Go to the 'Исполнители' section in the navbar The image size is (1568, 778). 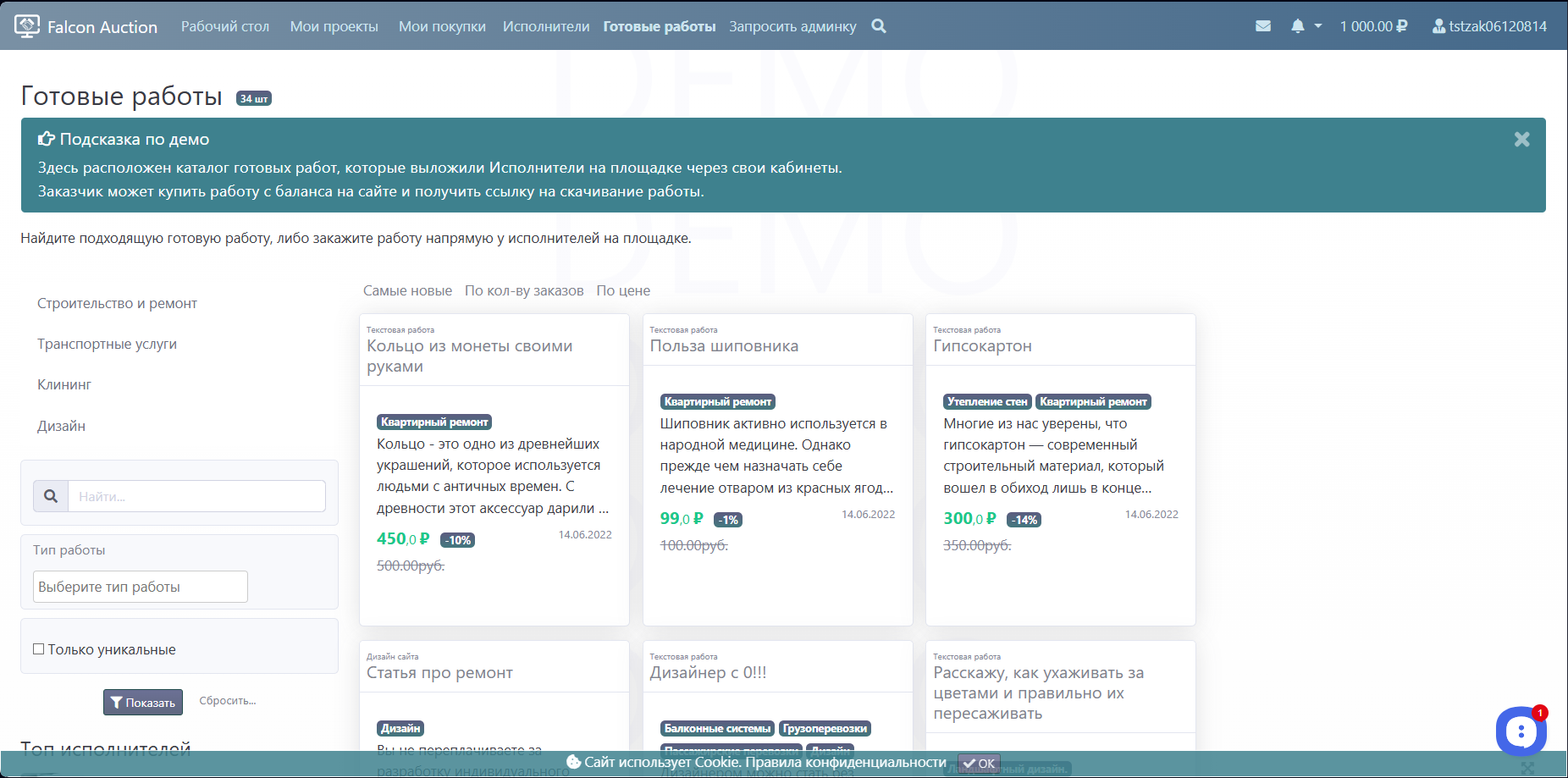(544, 25)
